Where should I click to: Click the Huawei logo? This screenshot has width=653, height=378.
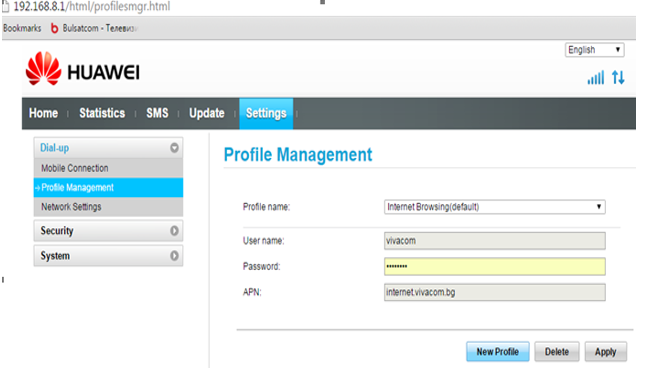[82, 69]
